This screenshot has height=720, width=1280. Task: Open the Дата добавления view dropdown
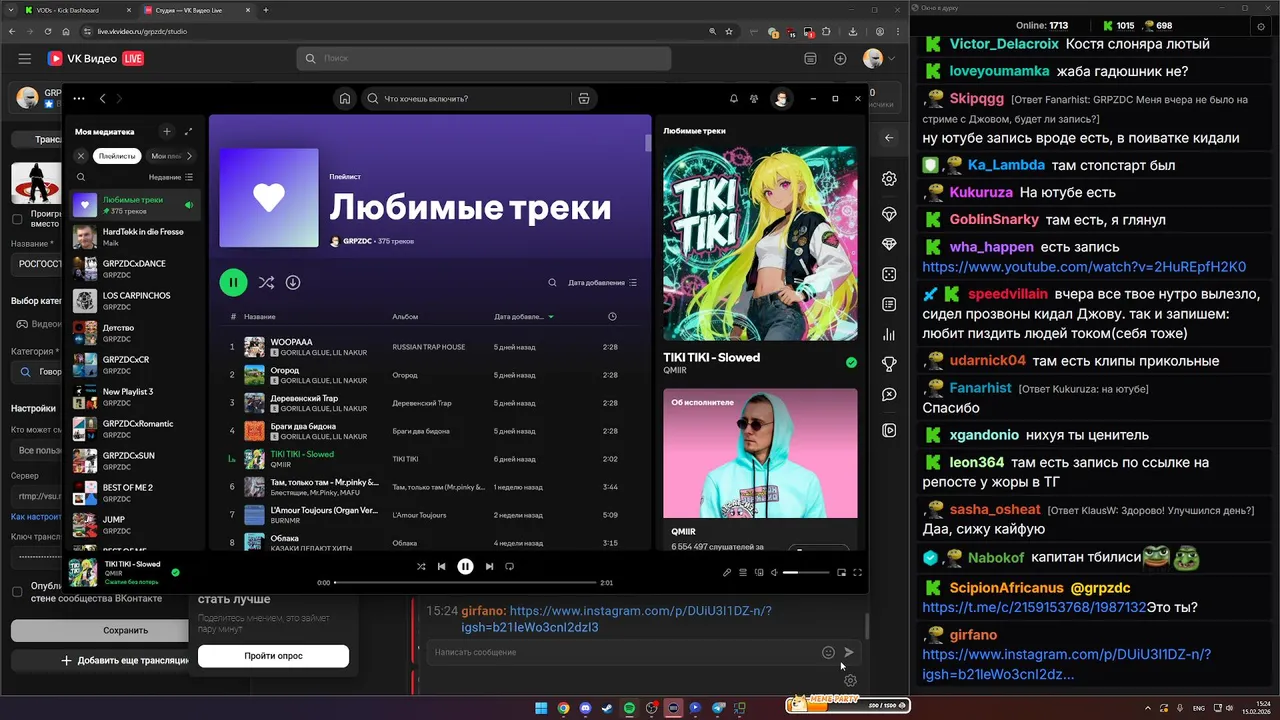click(x=602, y=283)
